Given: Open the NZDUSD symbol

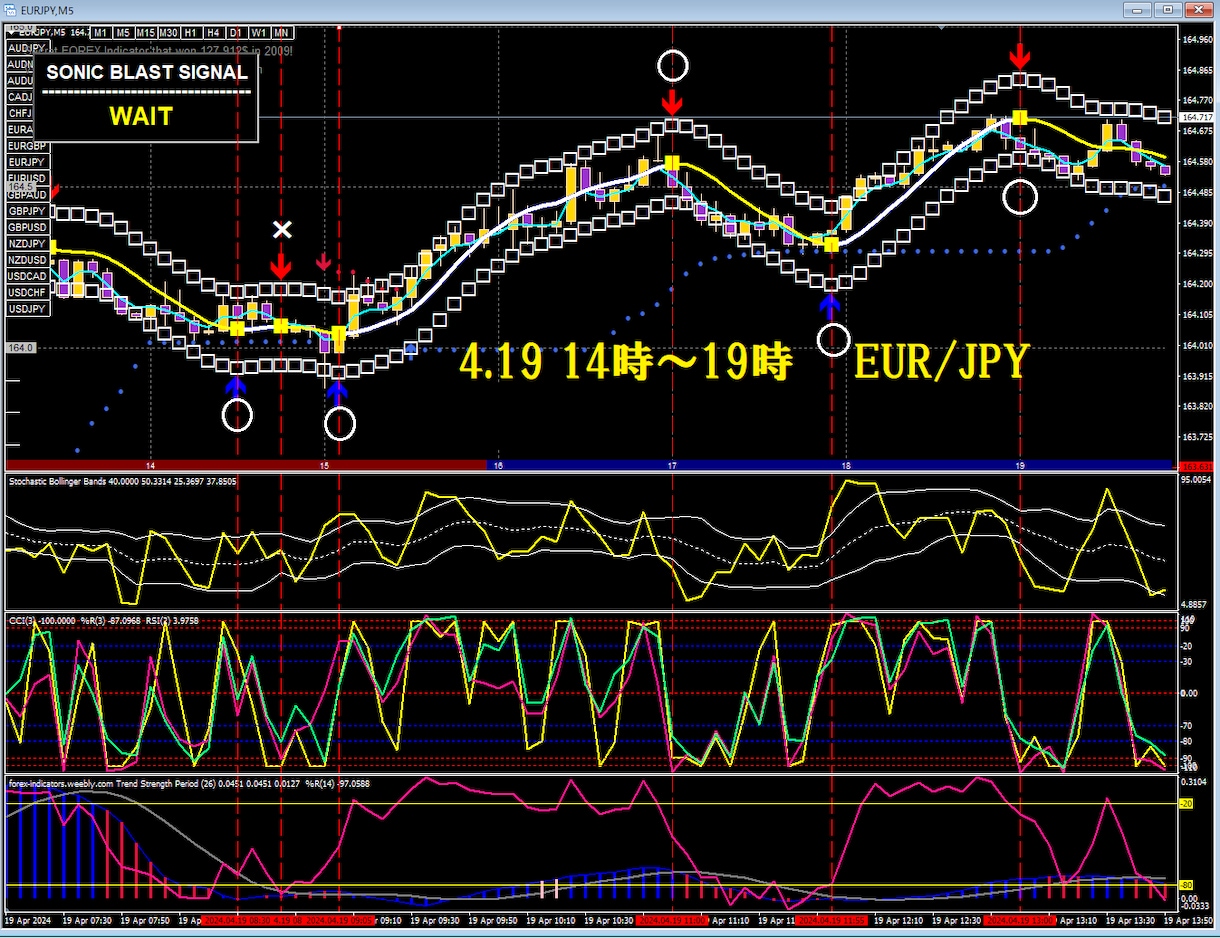Looking at the screenshot, I should pos(27,260).
